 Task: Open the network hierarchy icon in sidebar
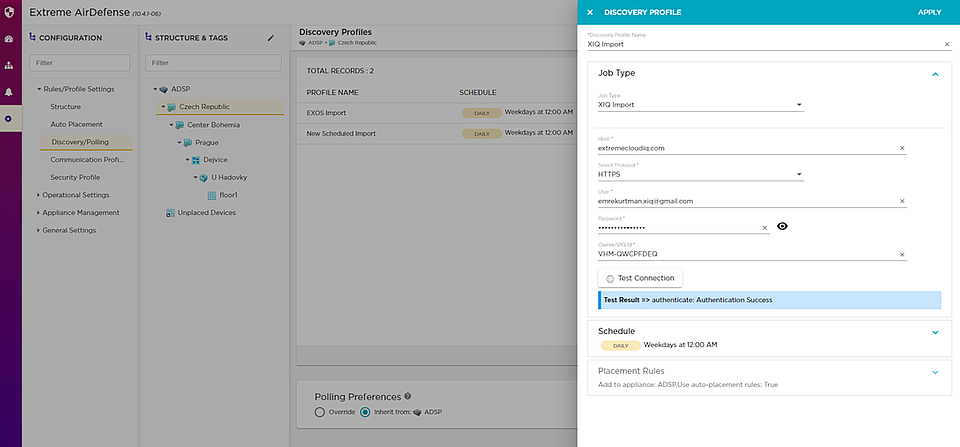click(9, 66)
